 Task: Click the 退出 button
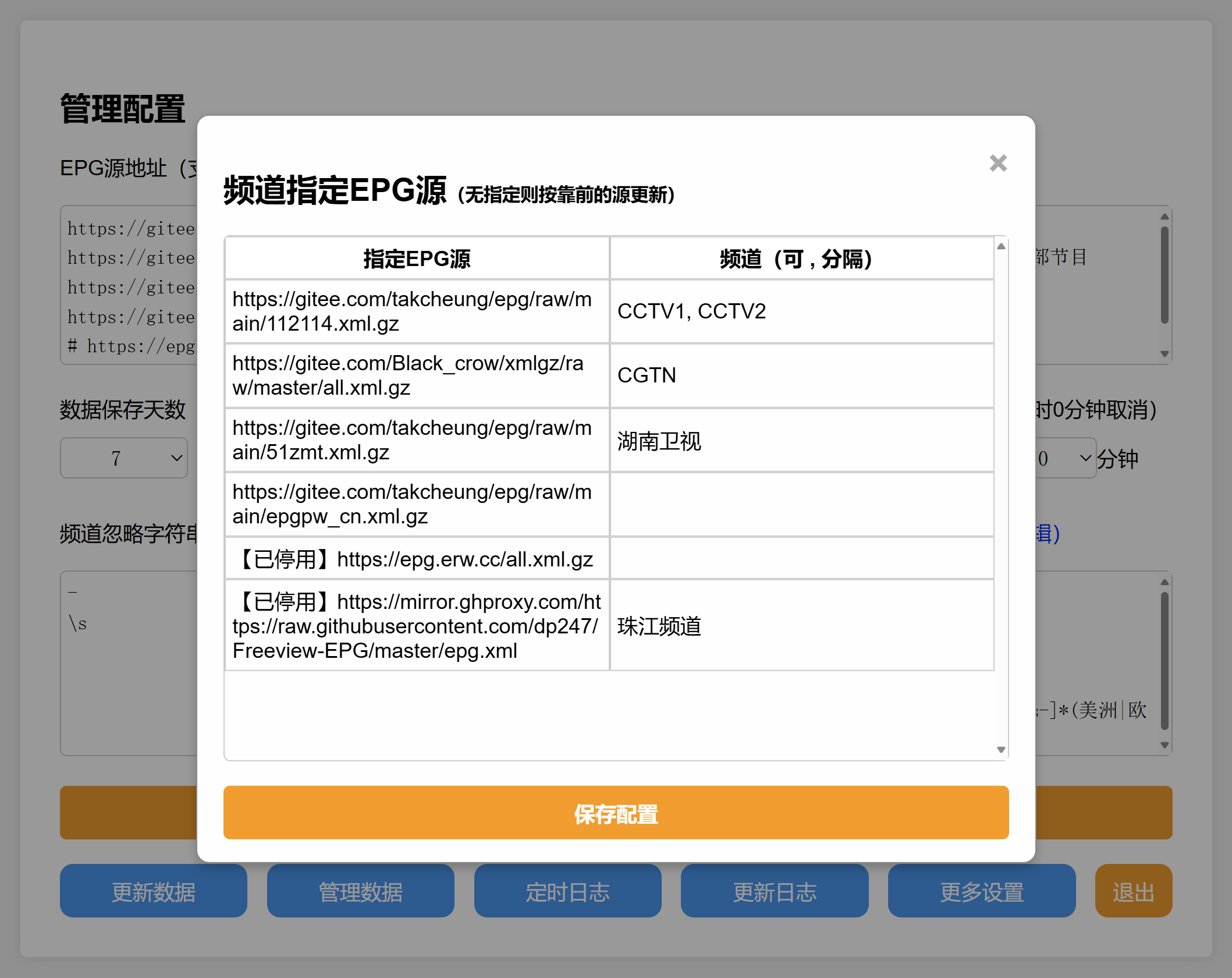tap(1133, 891)
